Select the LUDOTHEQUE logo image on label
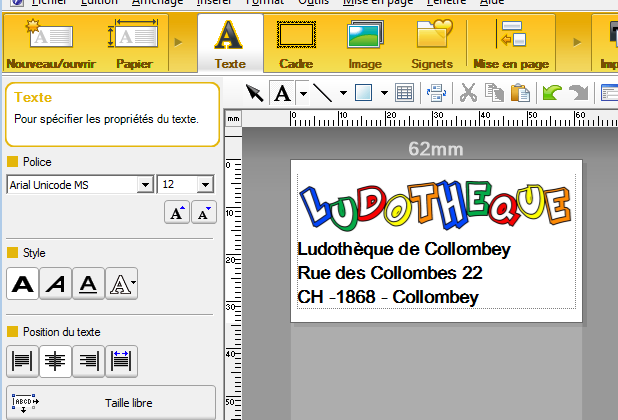Image resolution: width=618 pixels, height=420 pixels. point(436,206)
